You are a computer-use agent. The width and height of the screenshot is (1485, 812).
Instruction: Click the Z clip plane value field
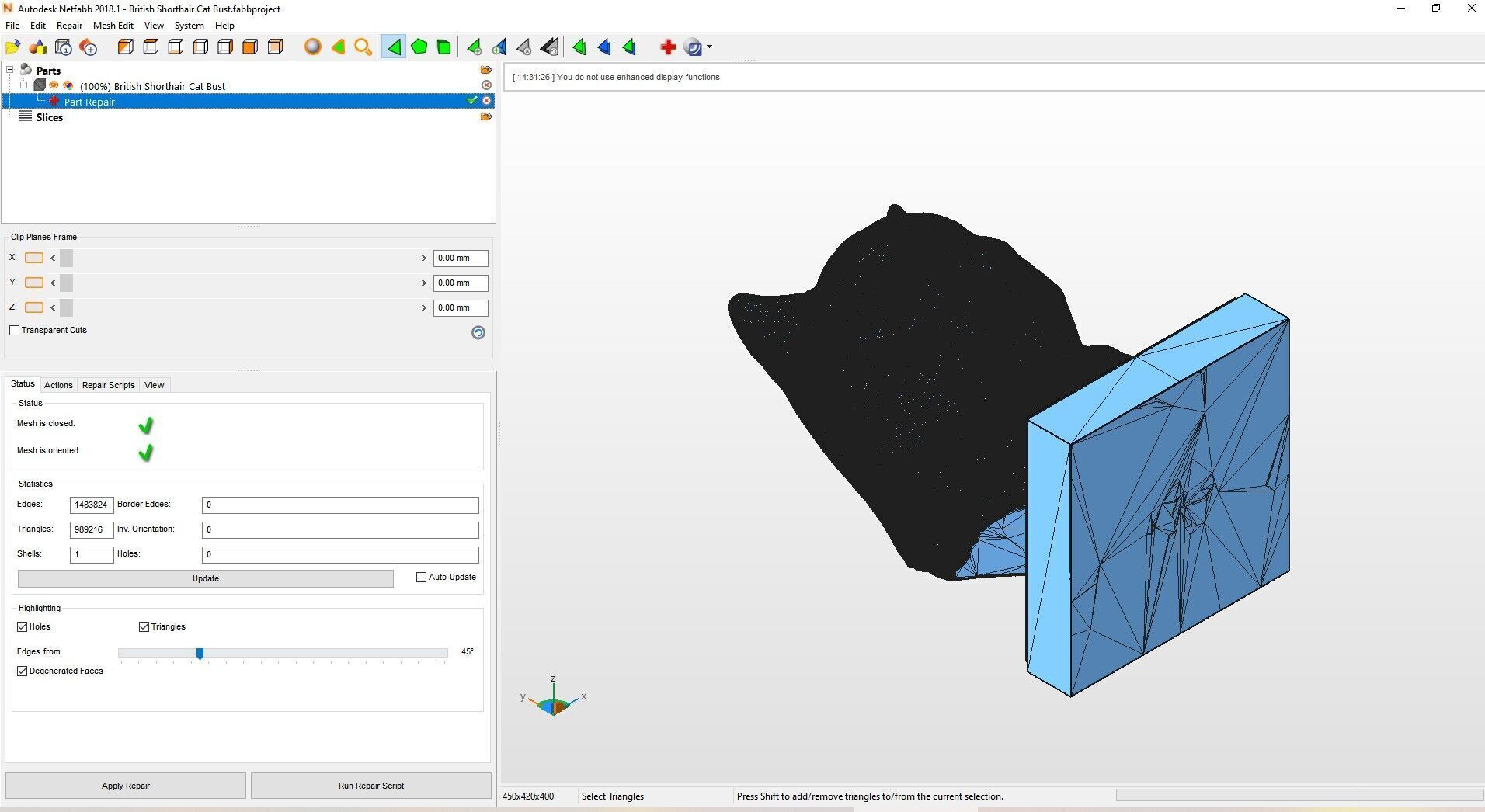tap(461, 307)
